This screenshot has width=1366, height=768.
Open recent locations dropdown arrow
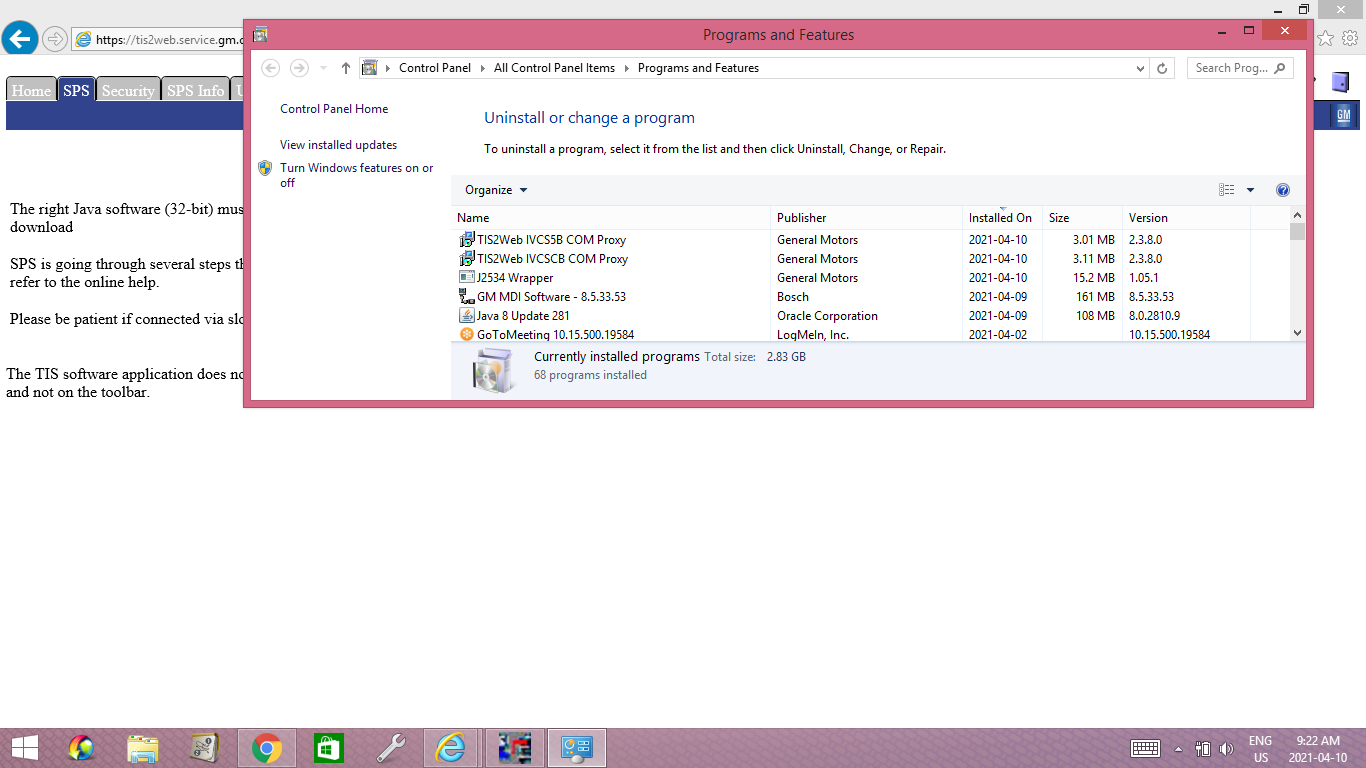(x=323, y=68)
